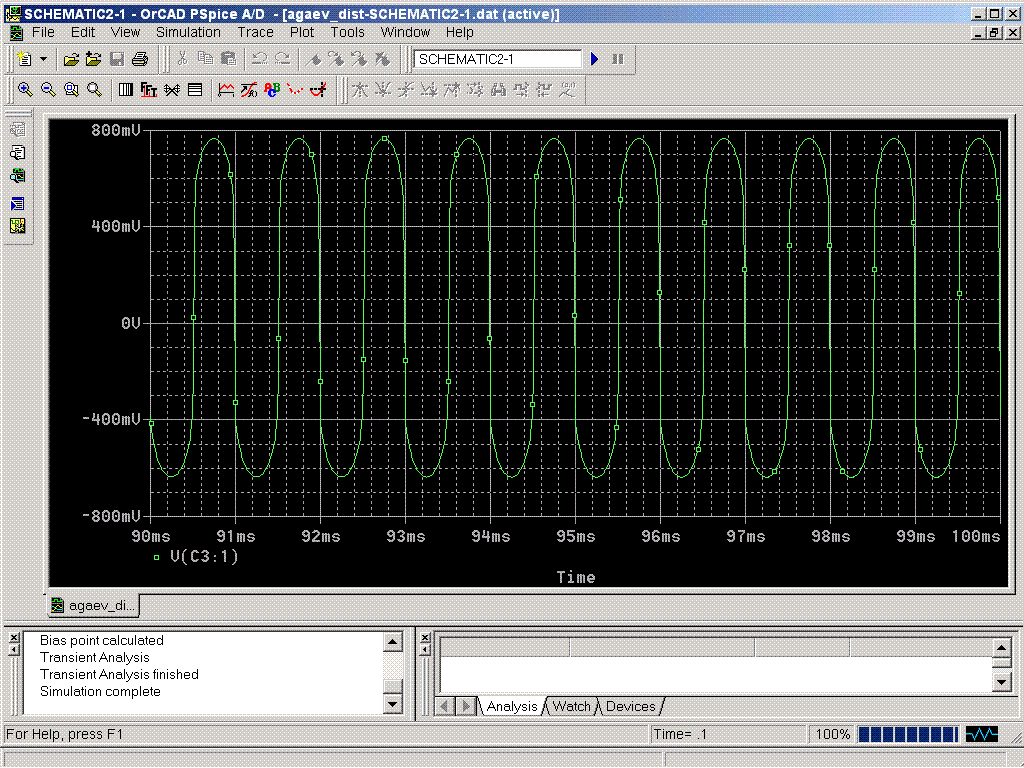Click the Print icon in toolbar
The width and height of the screenshot is (1024, 768).
click(140, 59)
